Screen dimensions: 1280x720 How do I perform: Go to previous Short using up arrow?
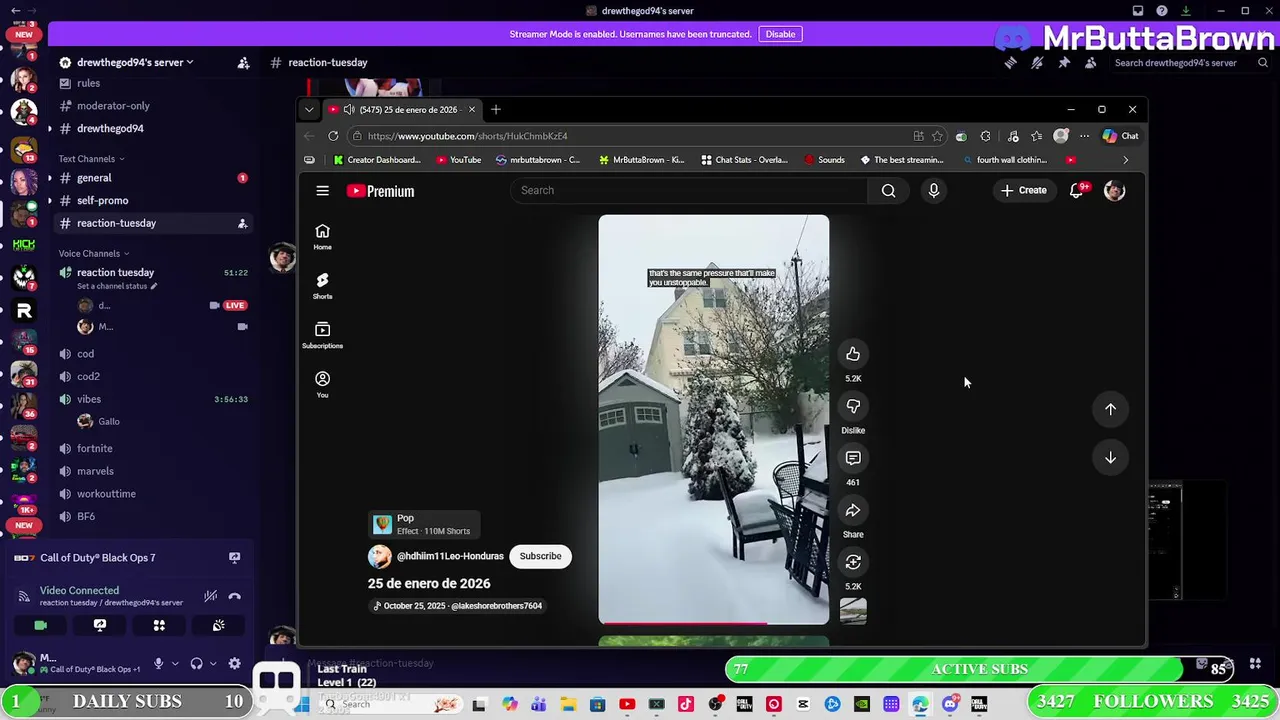tap(1110, 409)
